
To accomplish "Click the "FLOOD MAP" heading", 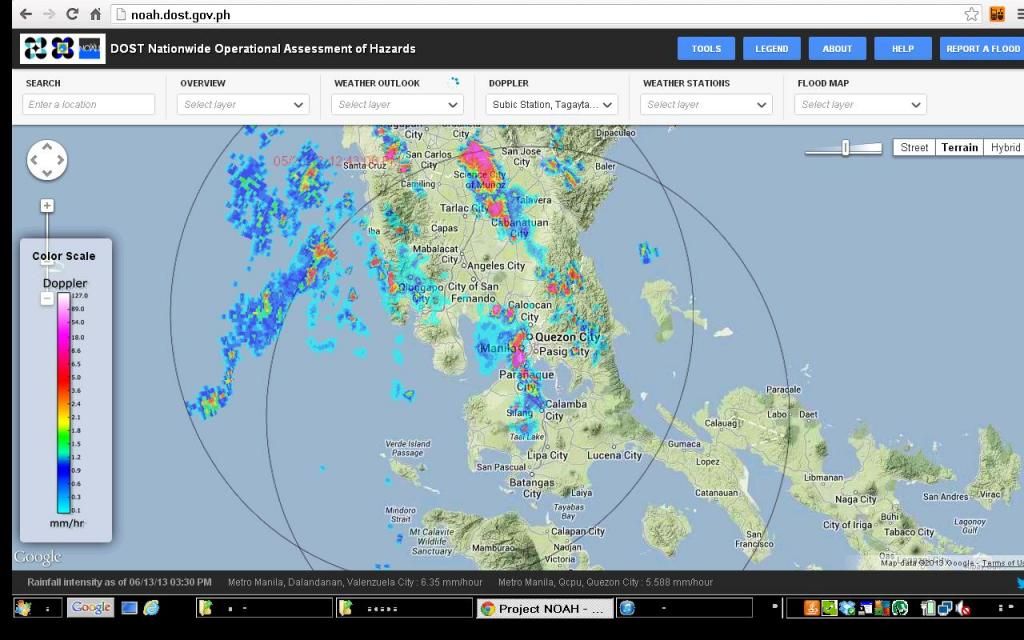I will pyautogui.click(x=823, y=83).
